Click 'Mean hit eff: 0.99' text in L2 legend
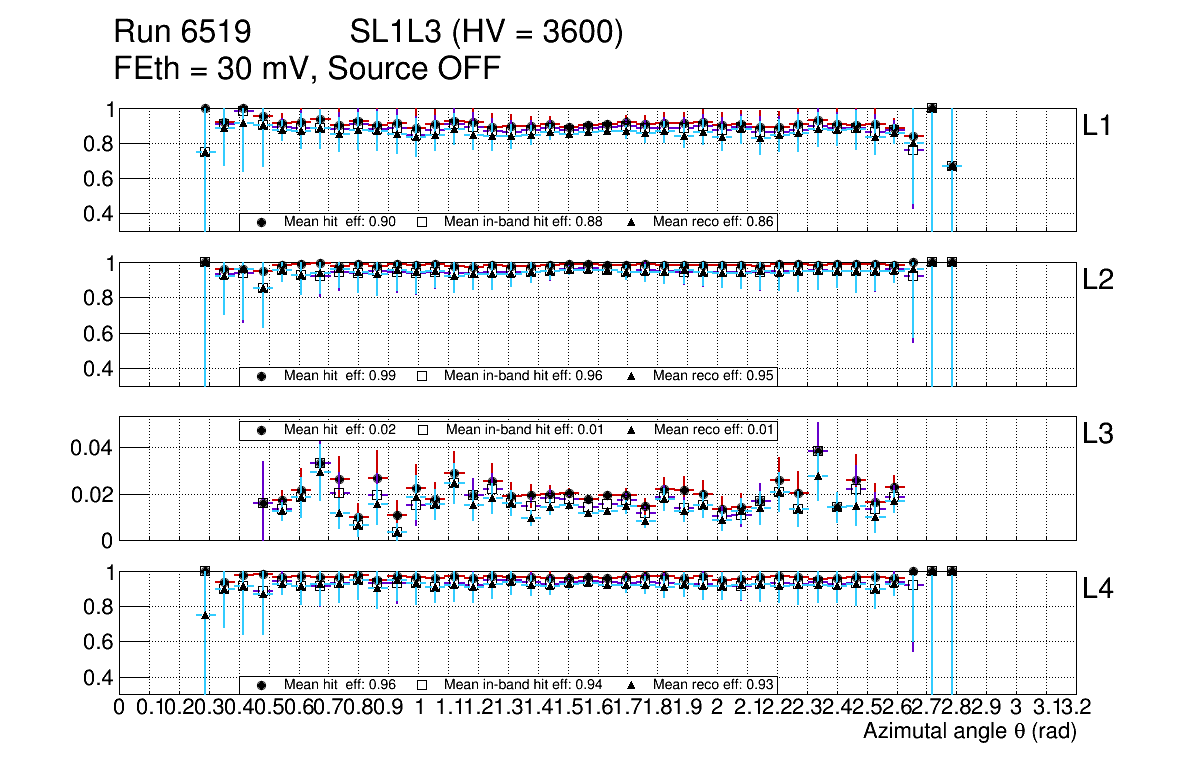 pos(340,376)
